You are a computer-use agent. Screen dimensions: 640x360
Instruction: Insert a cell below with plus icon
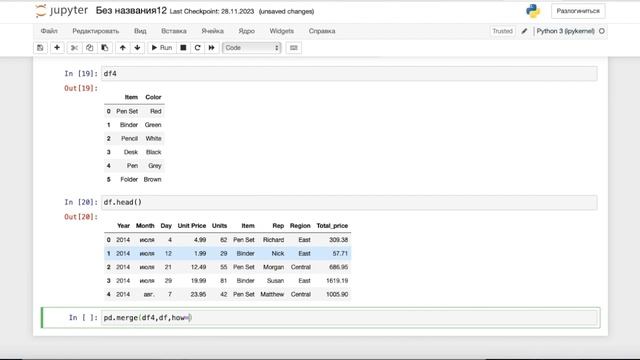[x=57, y=48]
